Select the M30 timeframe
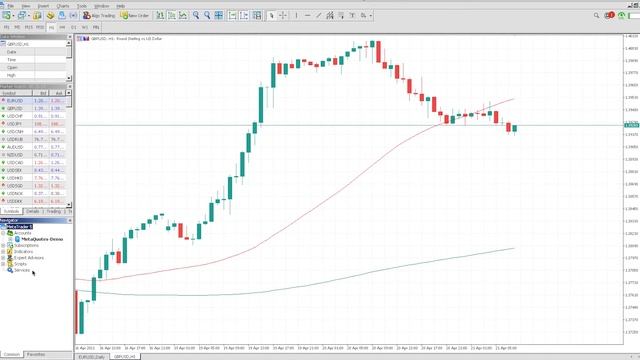The height and width of the screenshot is (360, 640). point(40,27)
